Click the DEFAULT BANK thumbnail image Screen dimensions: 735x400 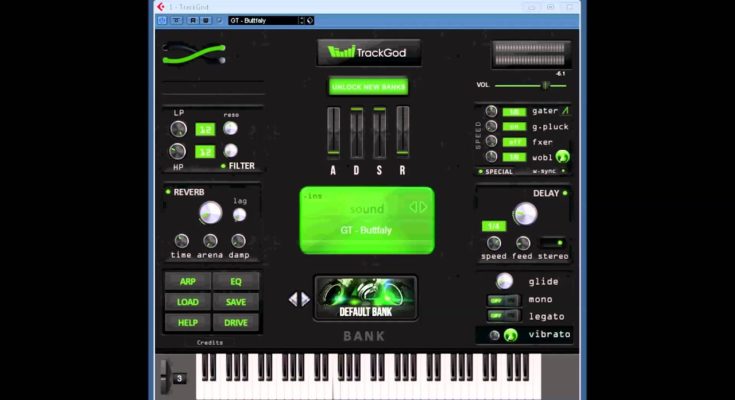tap(365, 298)
